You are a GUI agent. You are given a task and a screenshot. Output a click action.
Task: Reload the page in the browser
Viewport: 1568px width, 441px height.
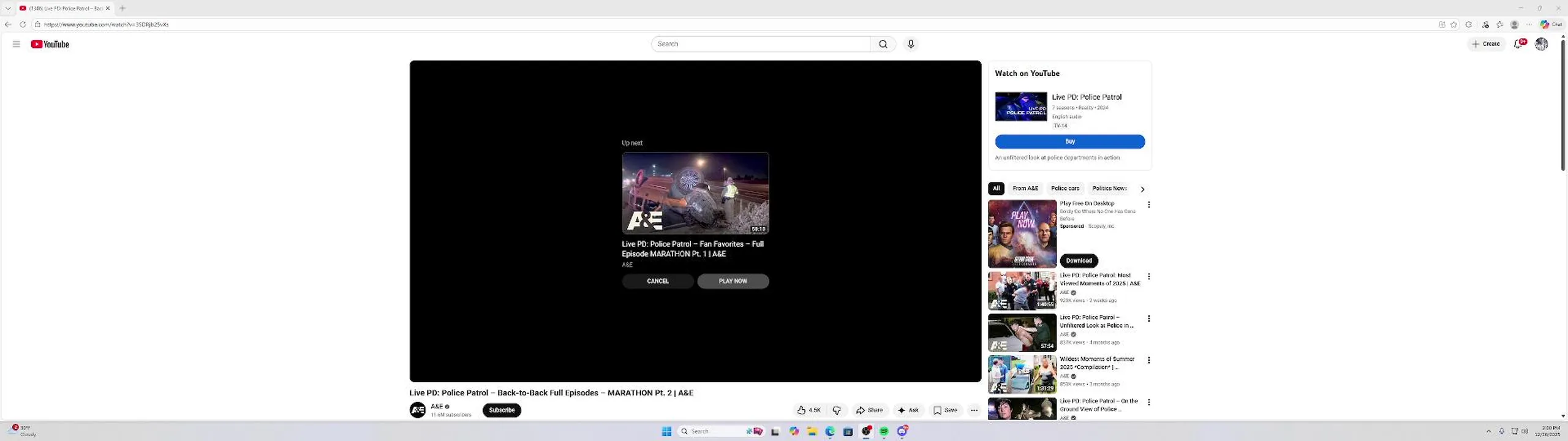tap(23, 24)
